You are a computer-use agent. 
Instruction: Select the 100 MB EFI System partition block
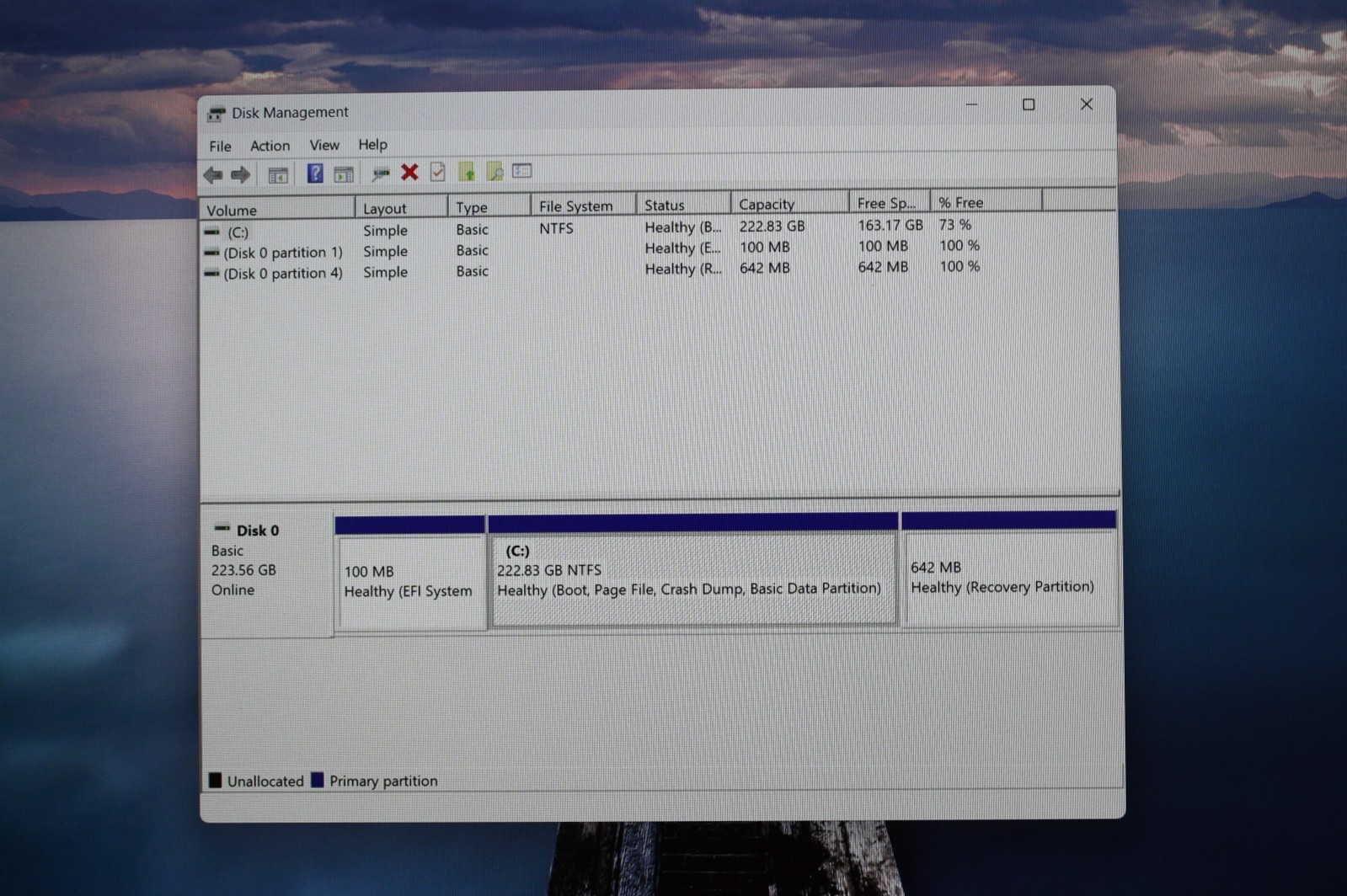[x=410, y=573]
